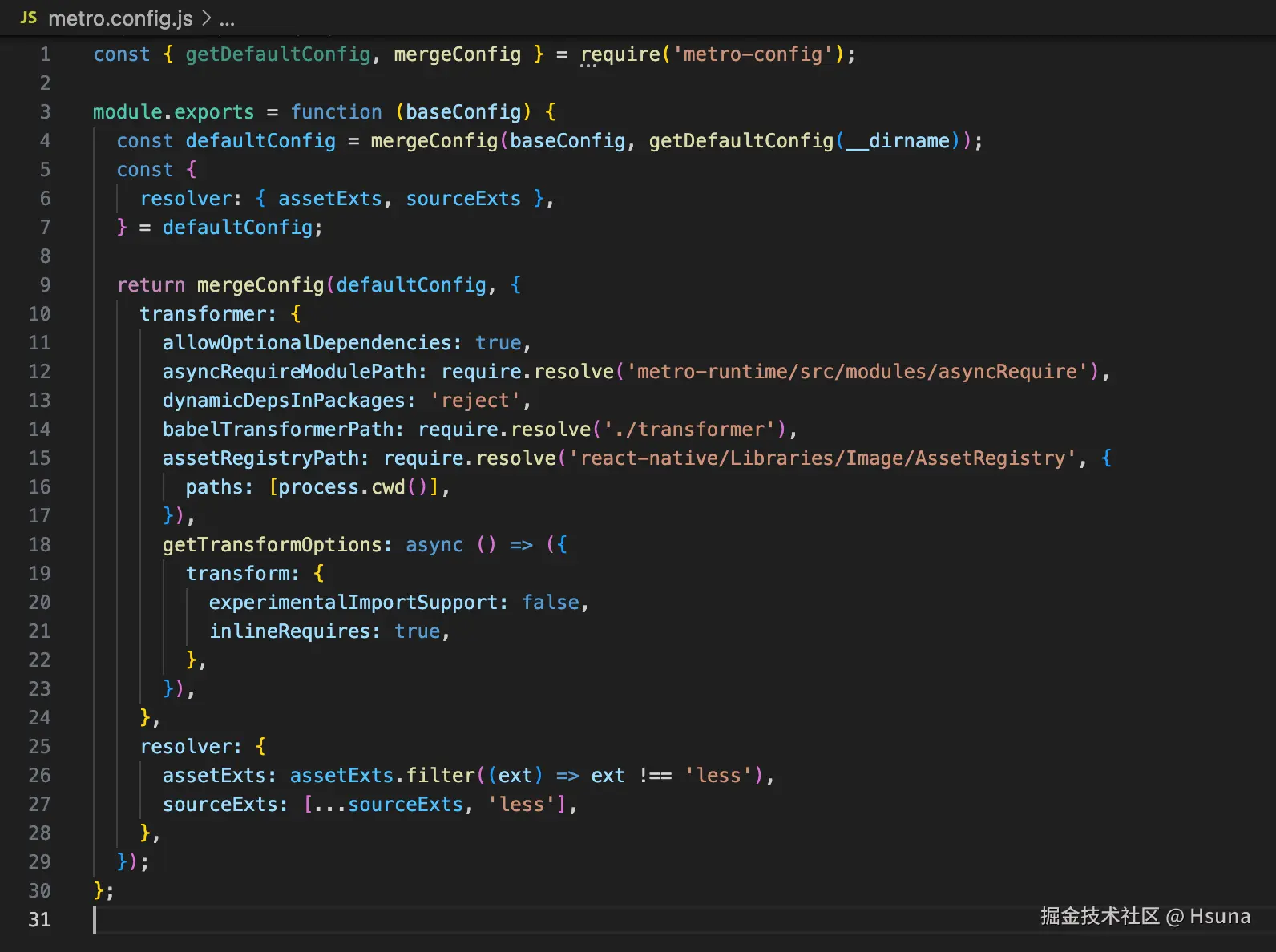Click the 'async' keyword on line 18
The width and height of the screenshot is (1276, 952).
[x=434, y=545]
